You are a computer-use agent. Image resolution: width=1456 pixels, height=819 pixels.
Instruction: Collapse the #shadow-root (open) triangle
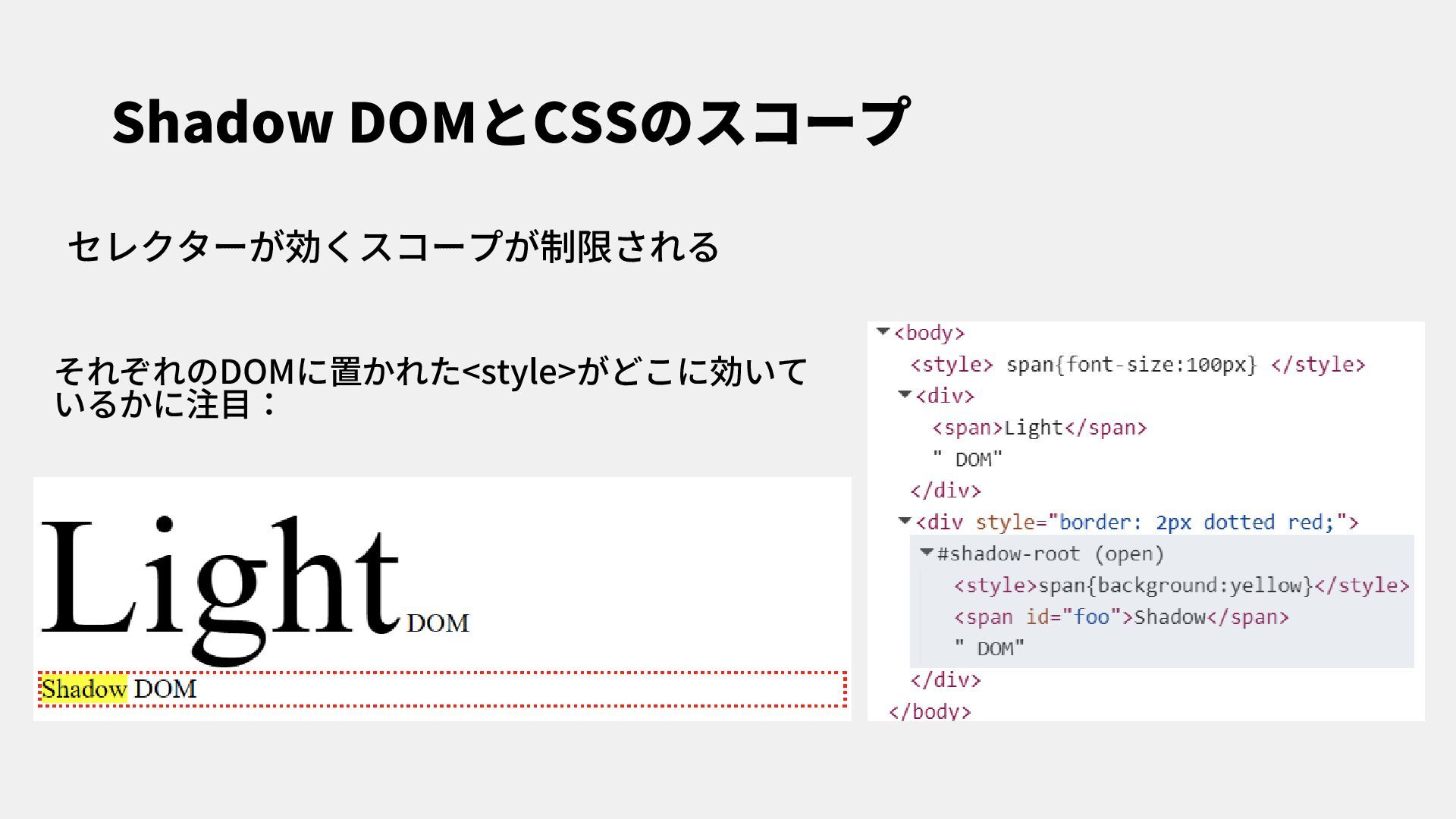tap(926, 552)
